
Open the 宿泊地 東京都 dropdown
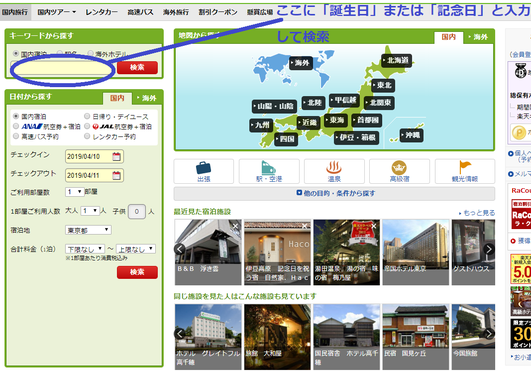[88, 230]
